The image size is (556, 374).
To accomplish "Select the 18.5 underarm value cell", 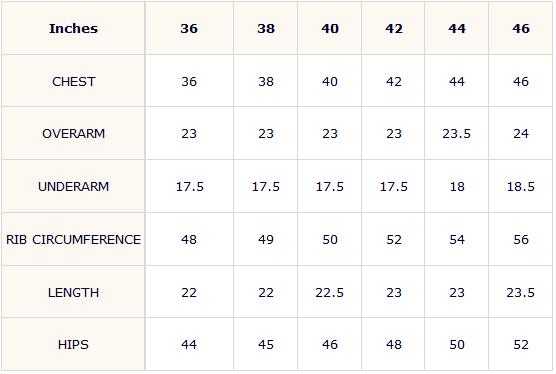I will 521,186.
